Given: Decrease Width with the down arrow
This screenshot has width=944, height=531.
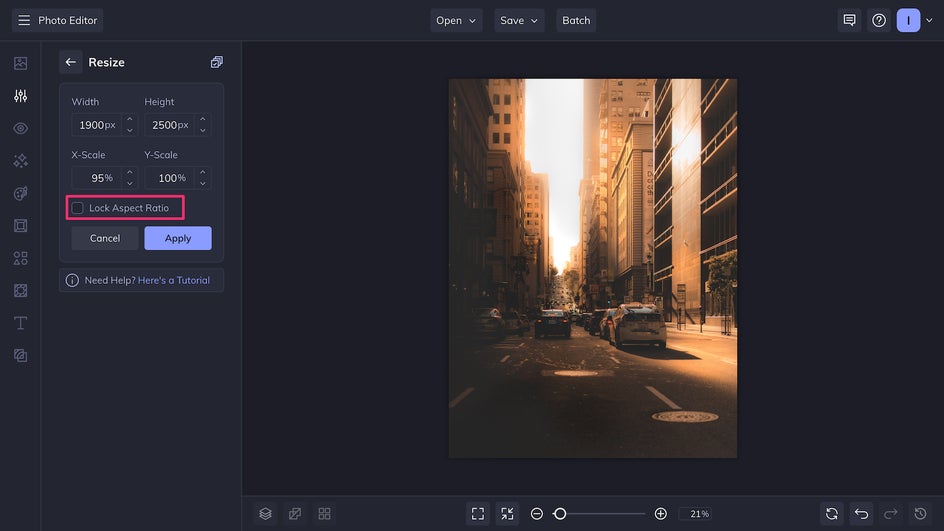Looking at the screenshot, I should (129, 131).
